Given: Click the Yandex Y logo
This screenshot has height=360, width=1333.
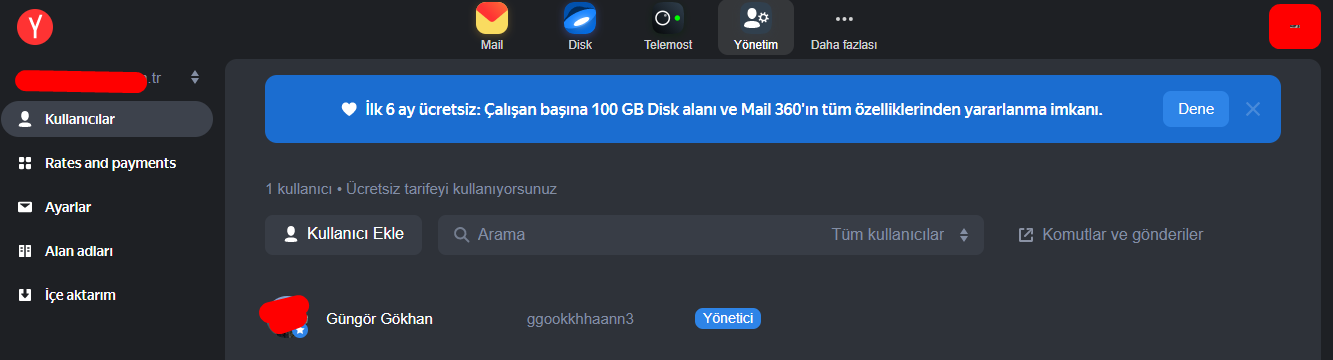Looking at the screenshot, I should click(34, 27).
